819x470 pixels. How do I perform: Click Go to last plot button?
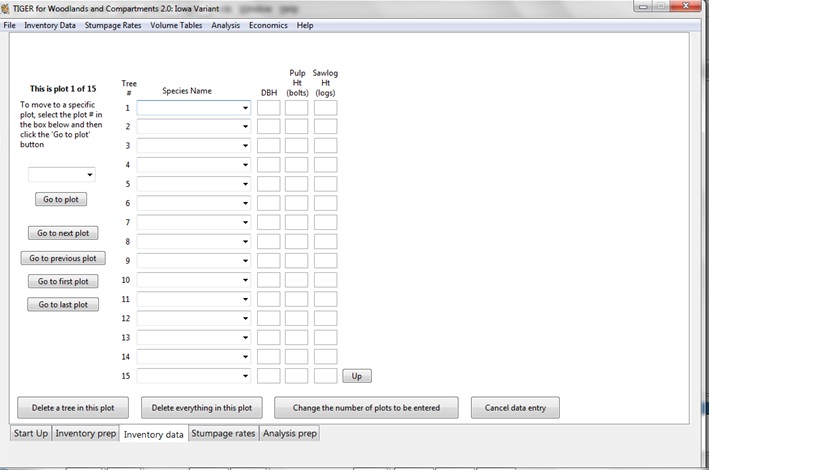point(63,305)
